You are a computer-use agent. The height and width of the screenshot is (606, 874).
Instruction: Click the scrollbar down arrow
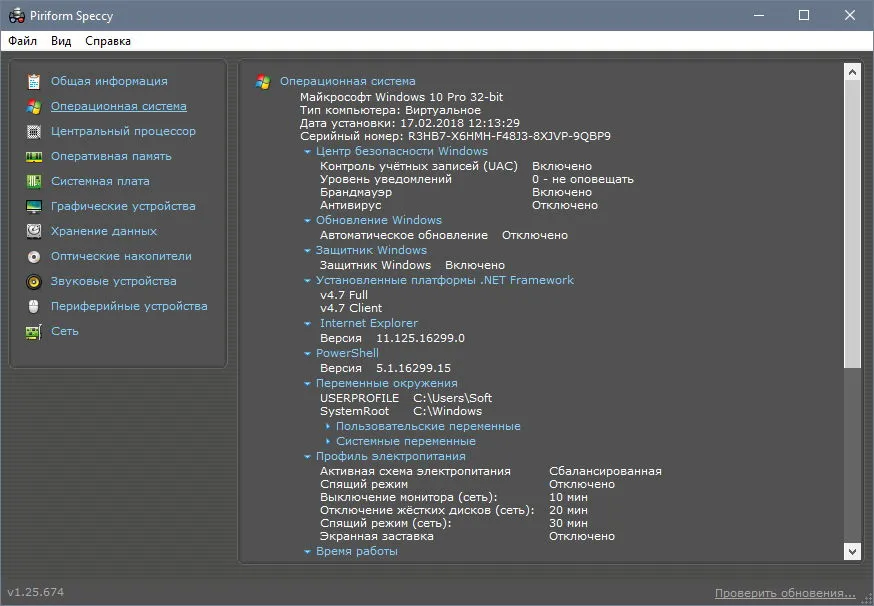[852, 552]
